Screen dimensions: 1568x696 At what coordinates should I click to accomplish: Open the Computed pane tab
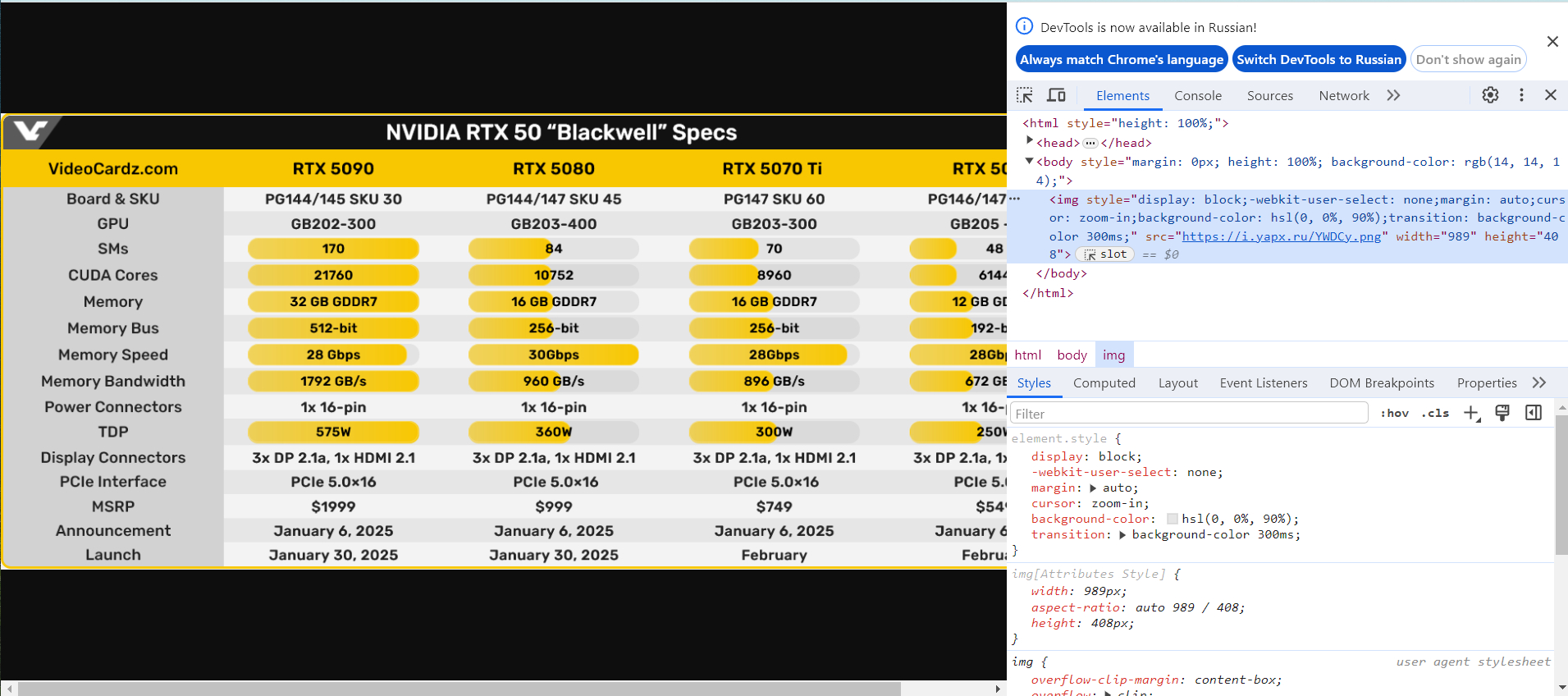[1104, 383]
